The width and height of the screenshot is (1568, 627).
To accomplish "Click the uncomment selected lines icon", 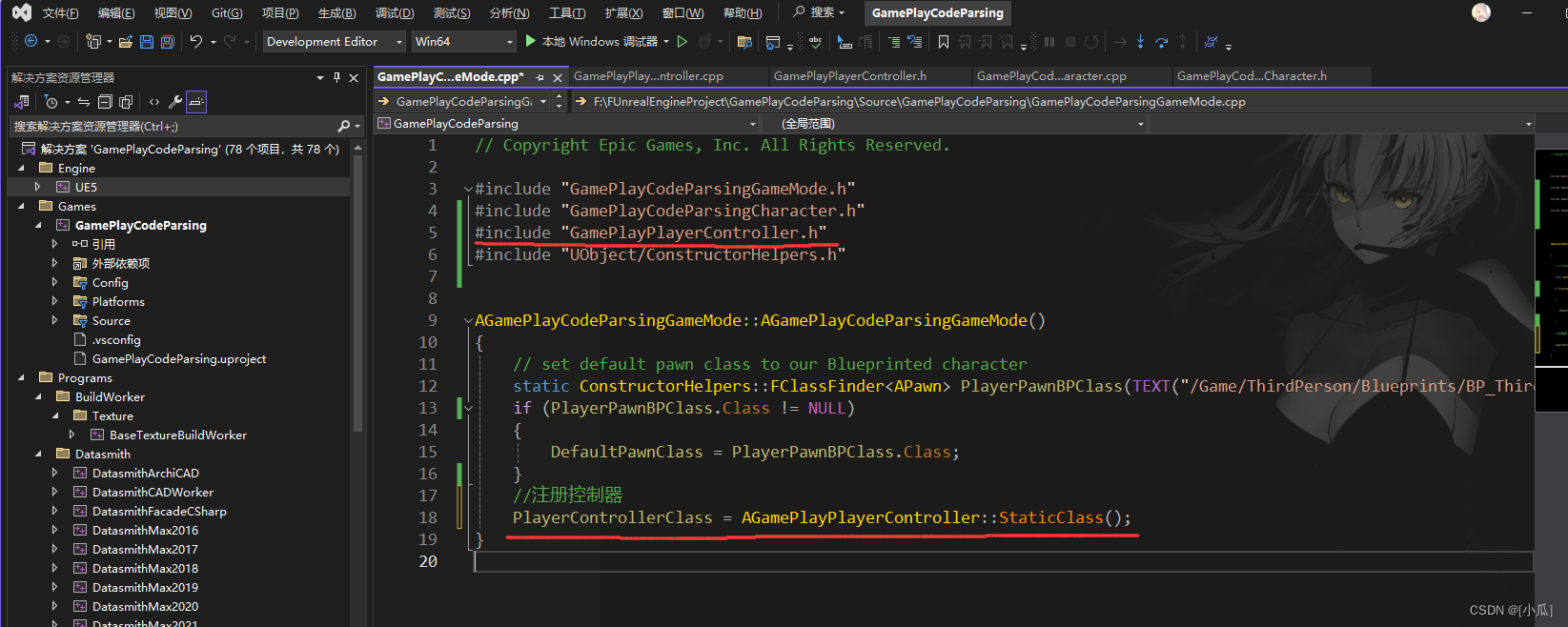I will (x=915, y=42).
